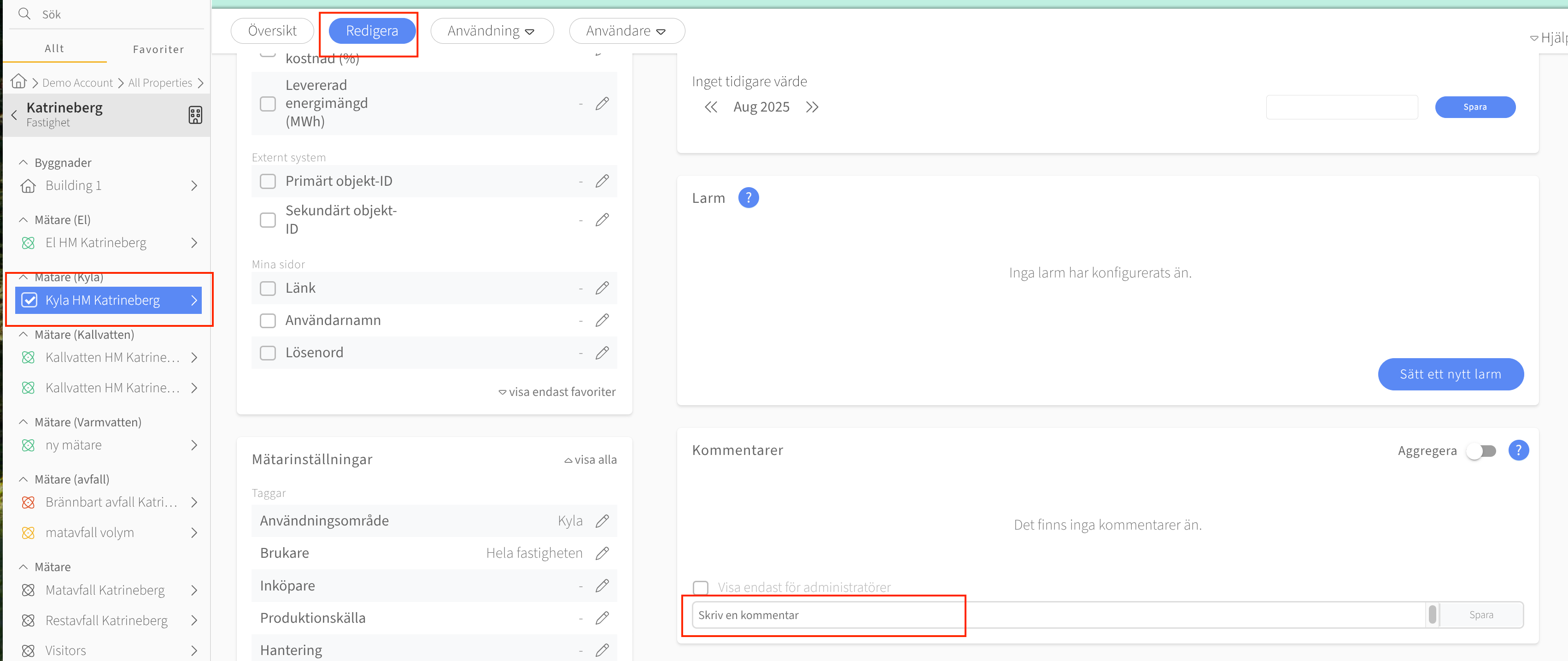The width and height of the screenshot is (1568, 661).
Task: Collapse the Mätare (avfall) section
Action: (x=24, y=479)
